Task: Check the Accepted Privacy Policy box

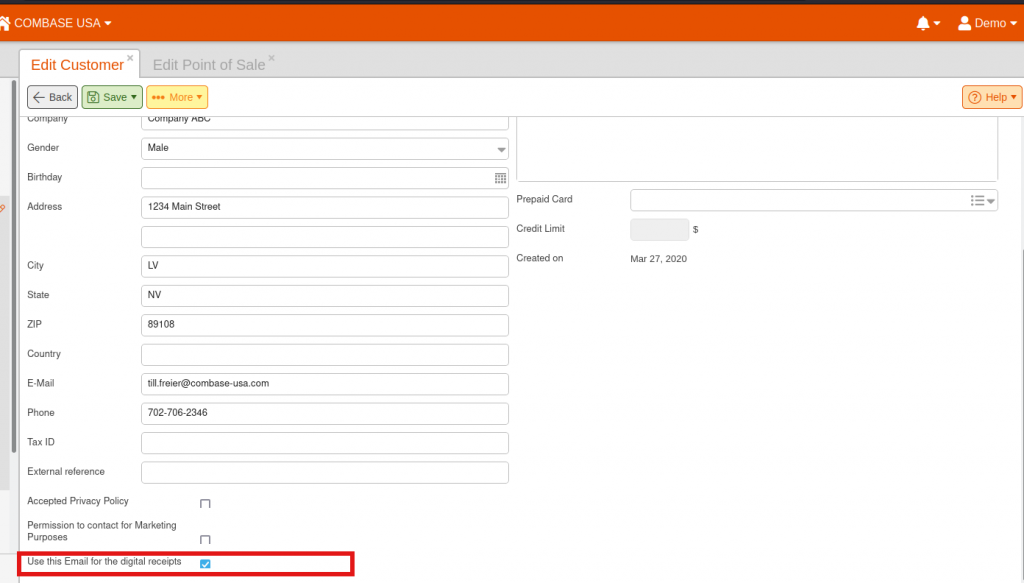Action: click(x=205, y=503)
